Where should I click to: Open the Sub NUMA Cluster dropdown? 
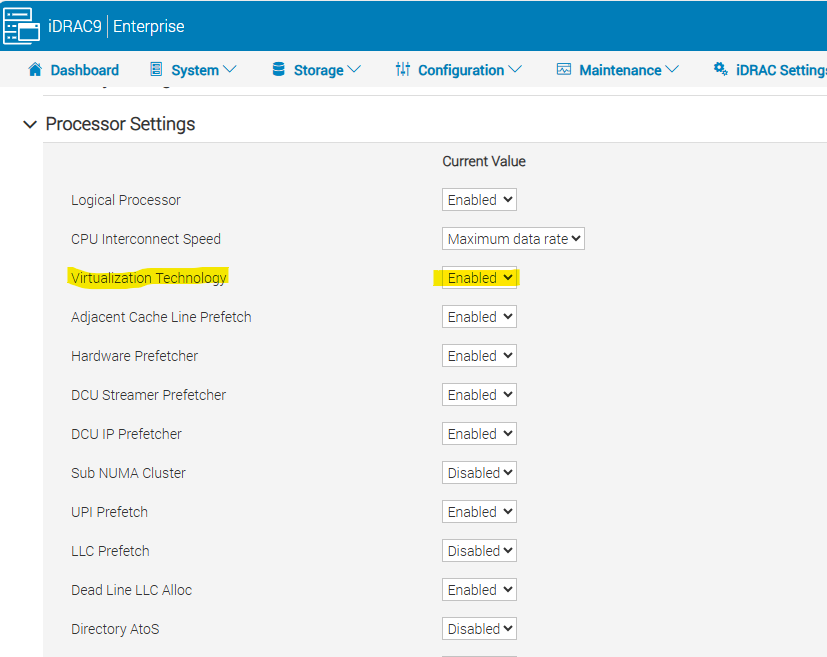pyautogui.click(x=478, y=472)
